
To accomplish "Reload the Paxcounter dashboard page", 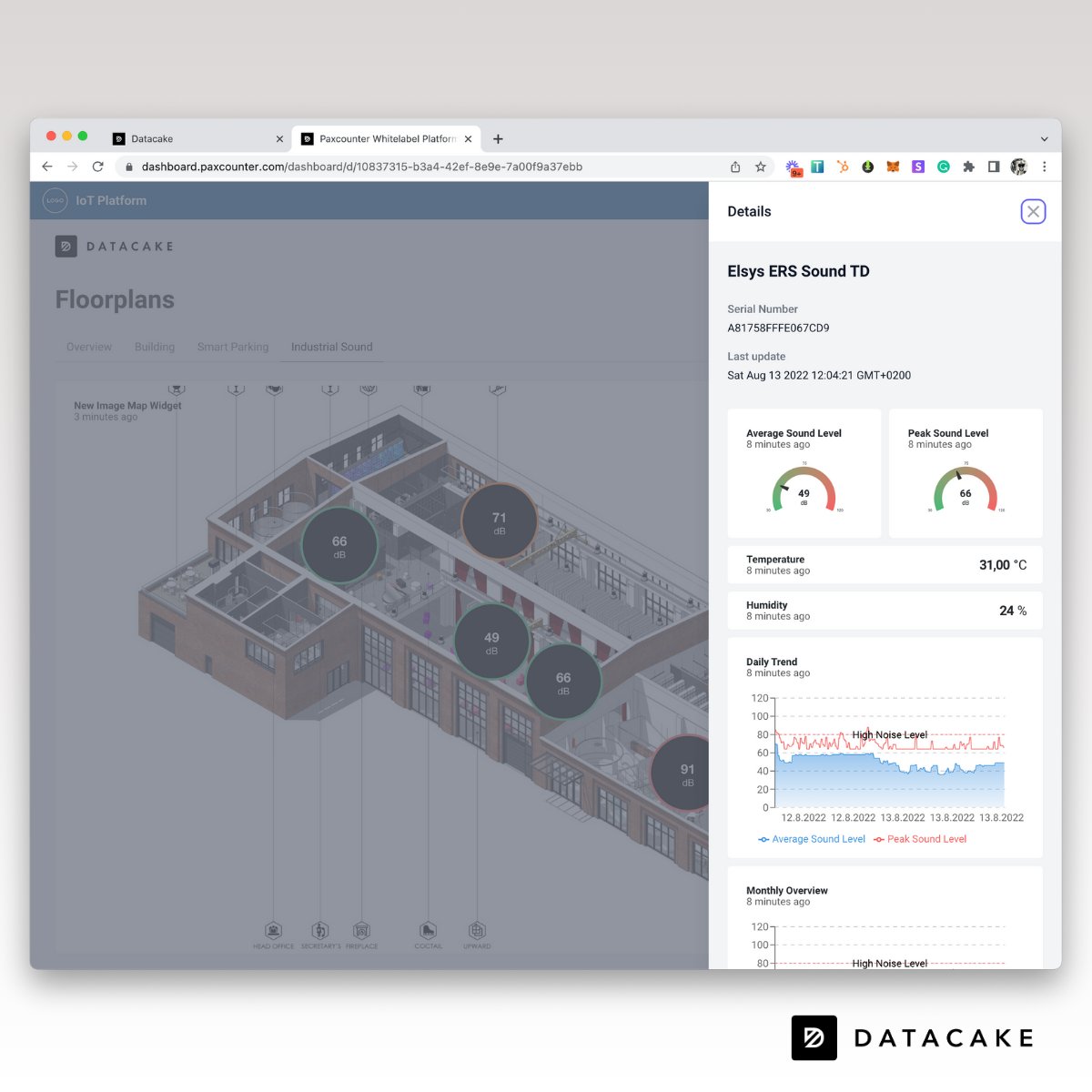I will (x=98, y=167).
